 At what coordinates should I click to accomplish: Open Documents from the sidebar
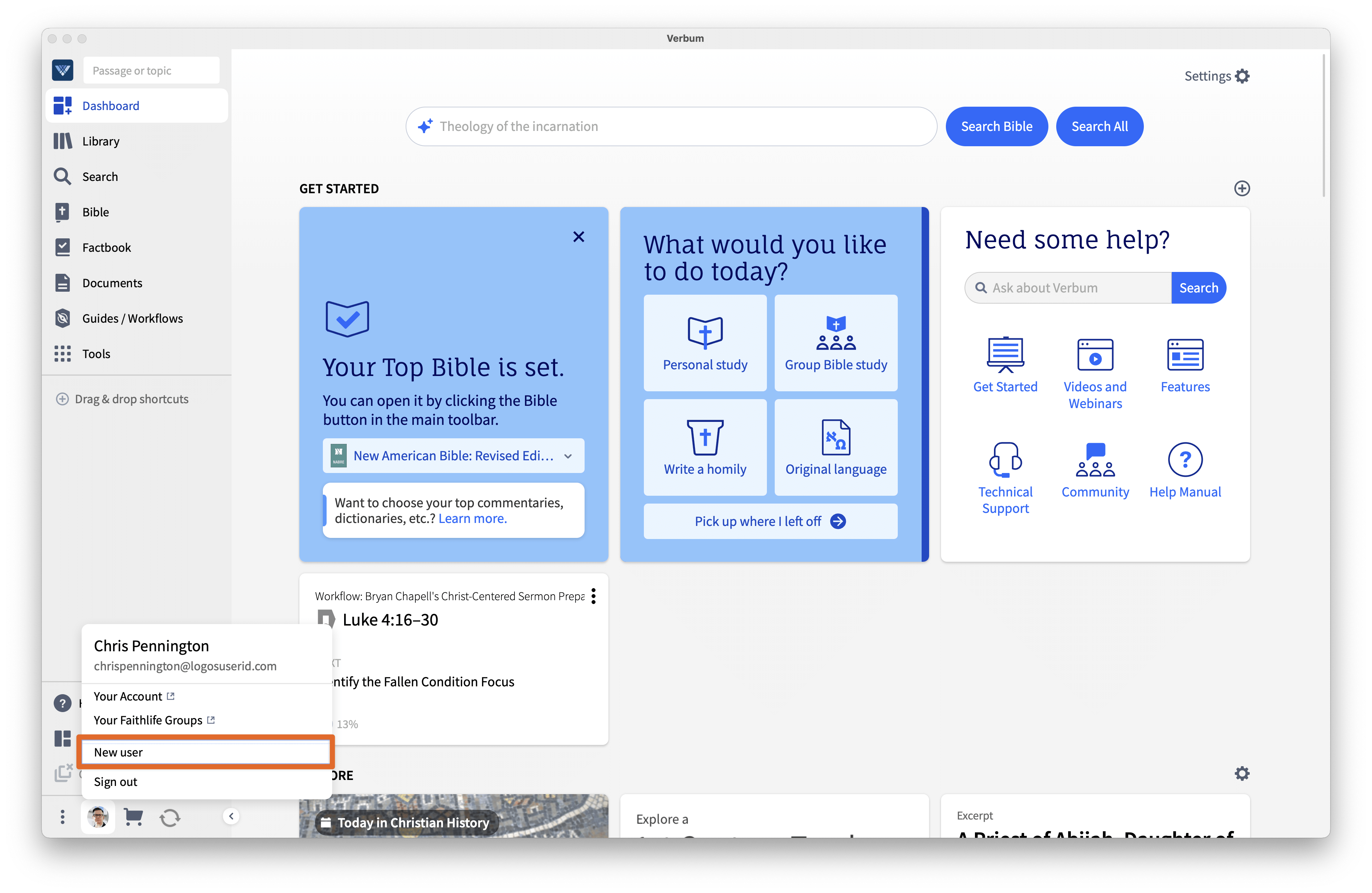136,283
